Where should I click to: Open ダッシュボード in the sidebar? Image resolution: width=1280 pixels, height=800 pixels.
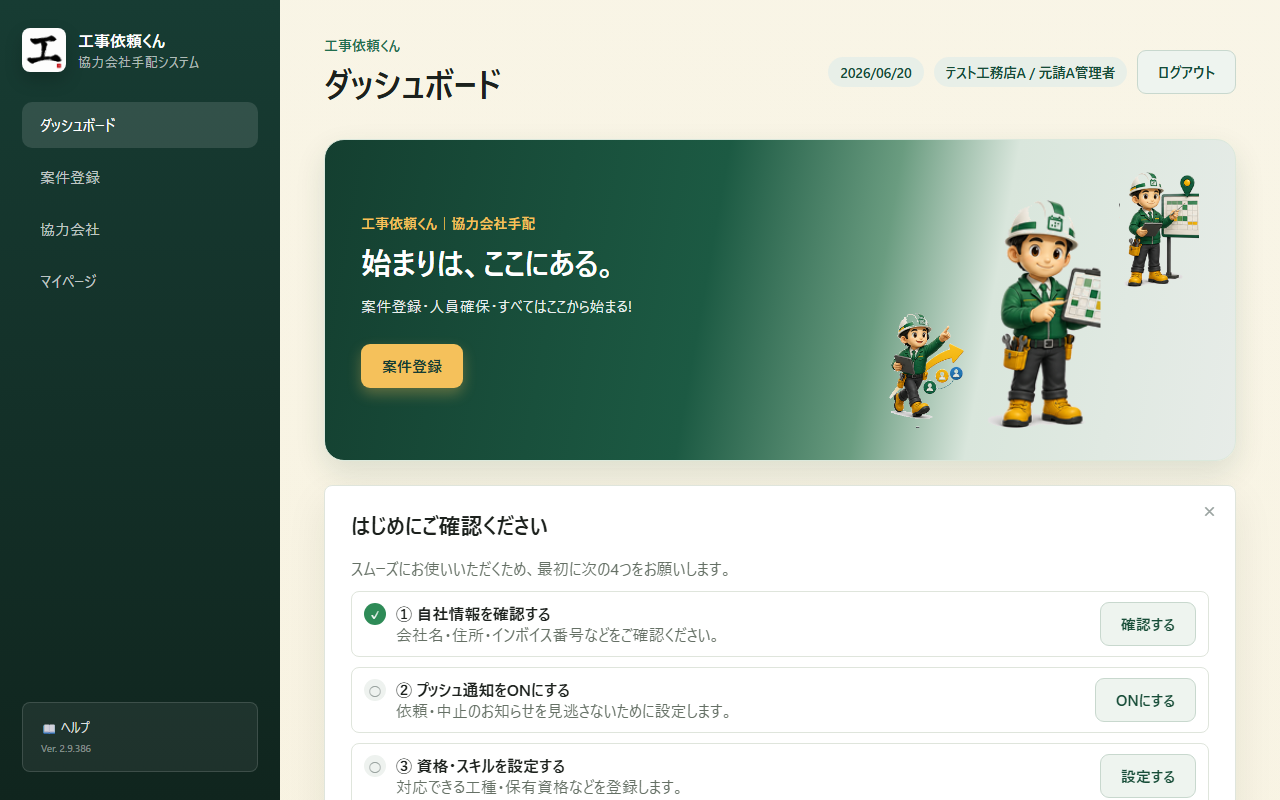[x=140, y=125]
